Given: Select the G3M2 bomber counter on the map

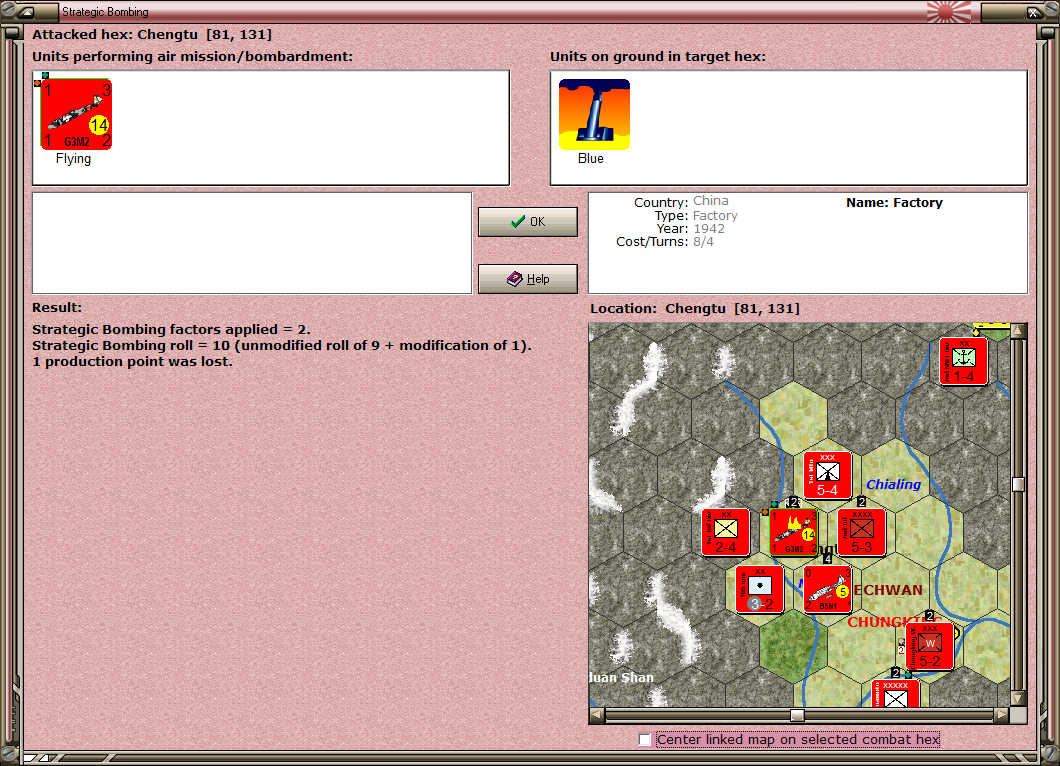Looking at the screenshot, I should [x=794, y=532].
